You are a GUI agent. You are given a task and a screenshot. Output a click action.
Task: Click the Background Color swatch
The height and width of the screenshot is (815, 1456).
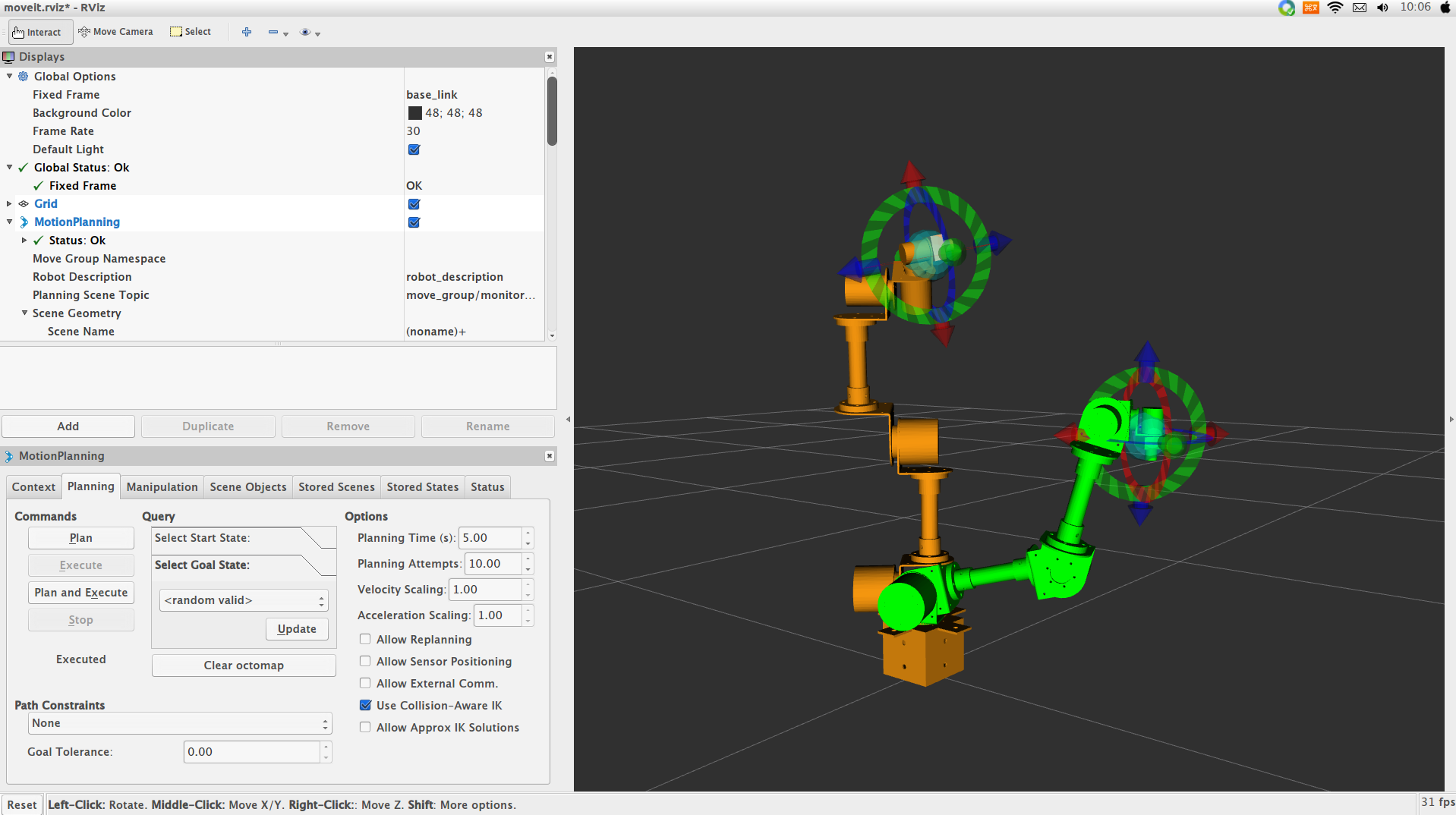click(x=414, y=112)
